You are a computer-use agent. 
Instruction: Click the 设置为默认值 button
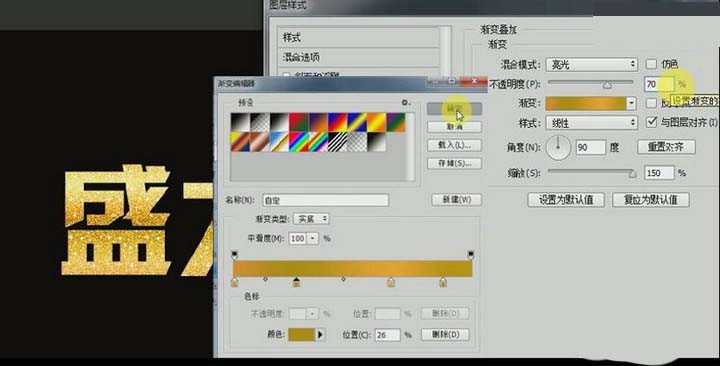coord(566,200)
